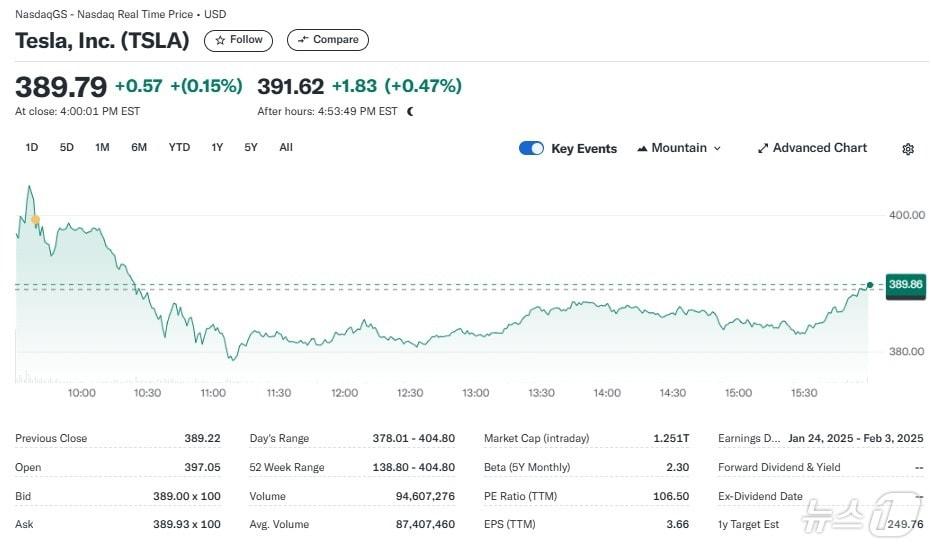Click the after-hours moon icon
Image resolution: width=931 pixels, height=549 pixels.
pos(410,111)
